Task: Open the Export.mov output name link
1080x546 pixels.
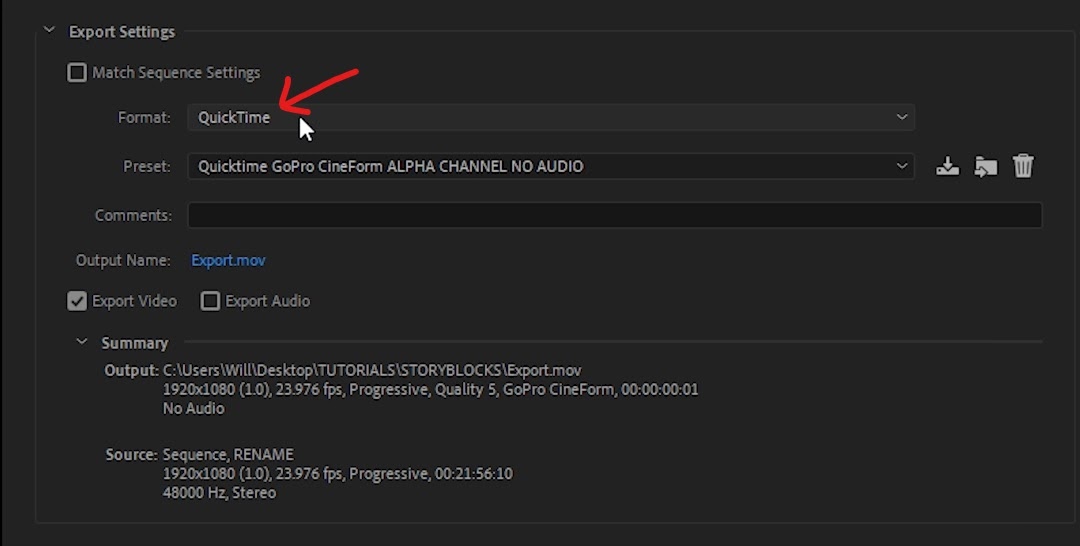Action: click(x=228, y=260)
